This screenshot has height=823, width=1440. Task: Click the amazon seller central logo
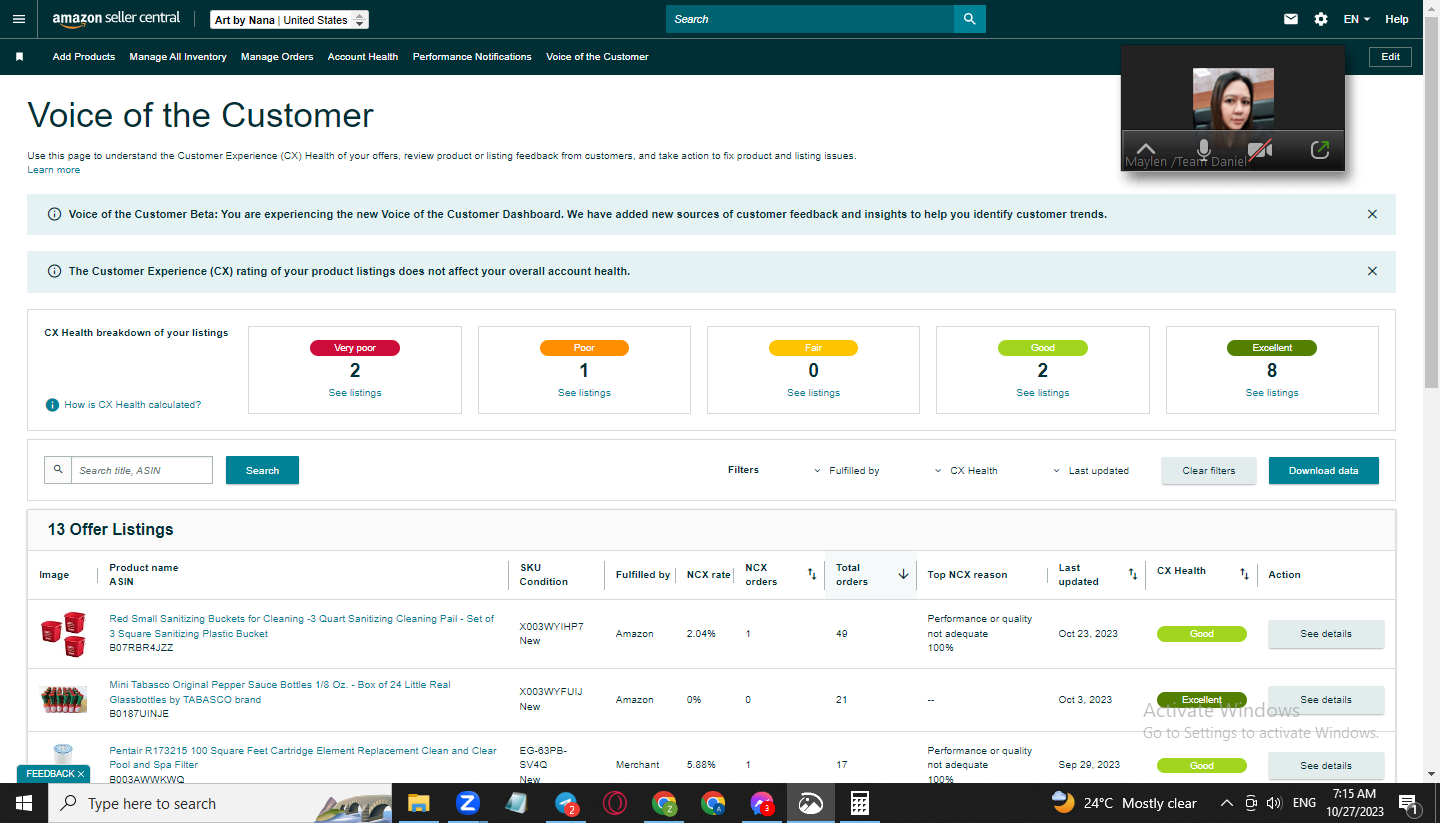(x=116, y=19)
